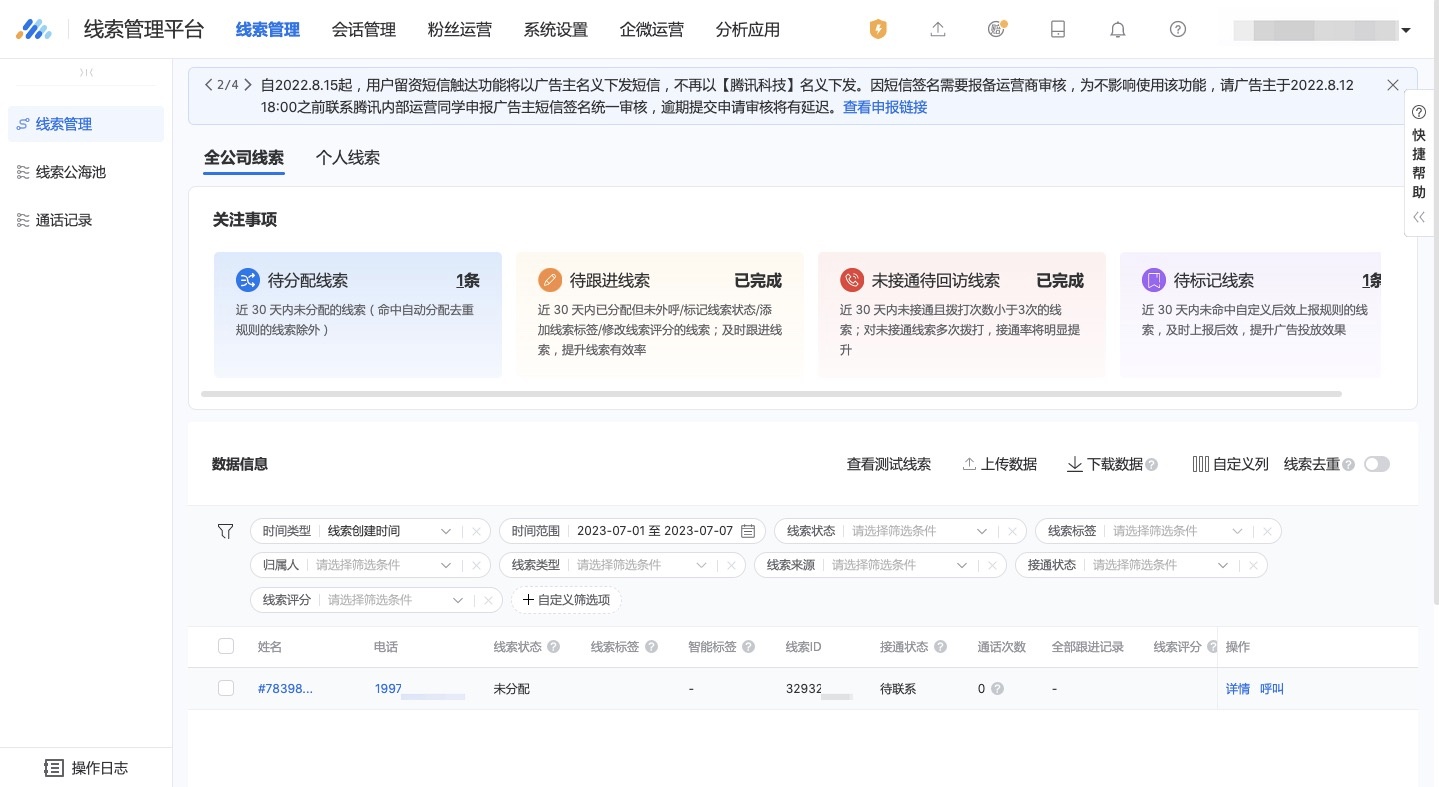Enable the 线索去重 toggle switch

1376,464
